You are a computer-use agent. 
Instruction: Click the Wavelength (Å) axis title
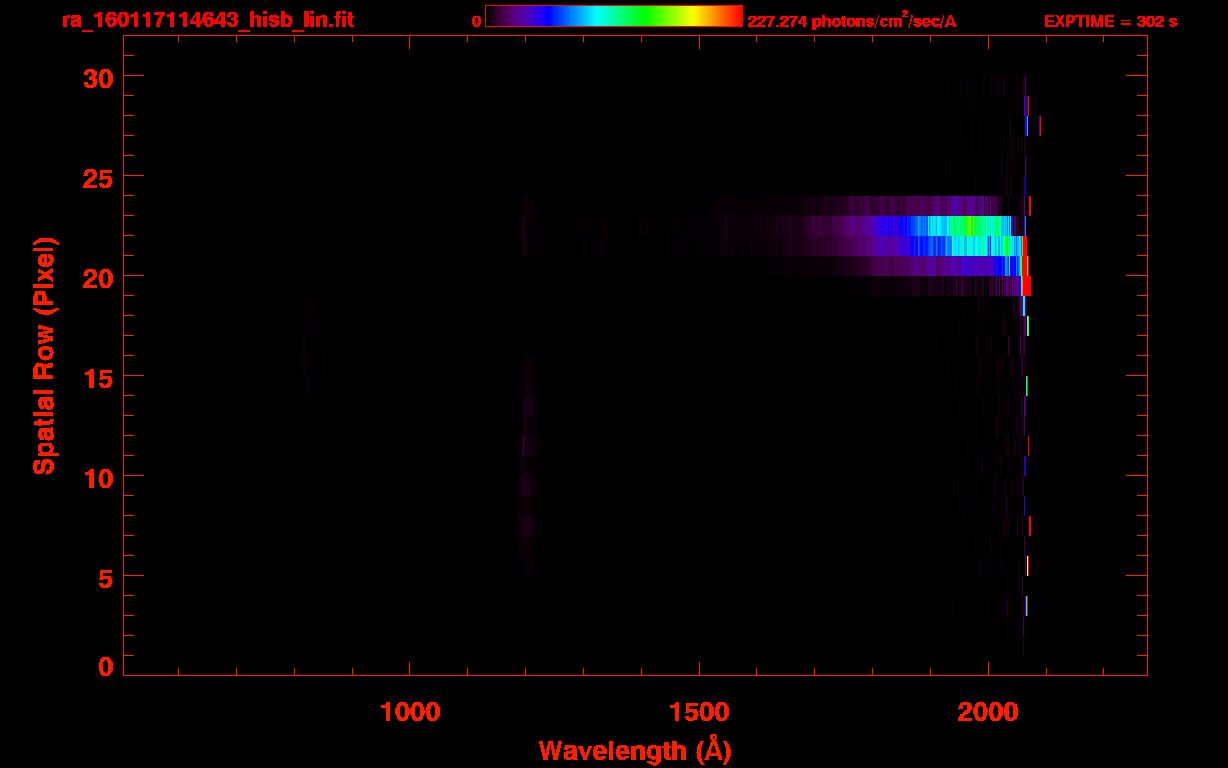635,750
